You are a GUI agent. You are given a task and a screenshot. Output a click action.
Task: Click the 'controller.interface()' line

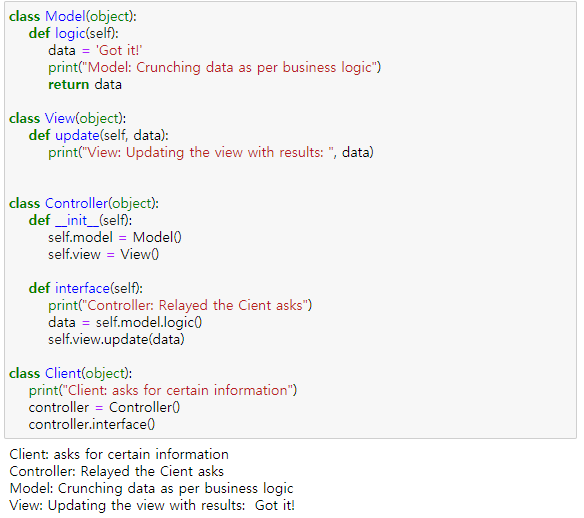click(92, 425)
